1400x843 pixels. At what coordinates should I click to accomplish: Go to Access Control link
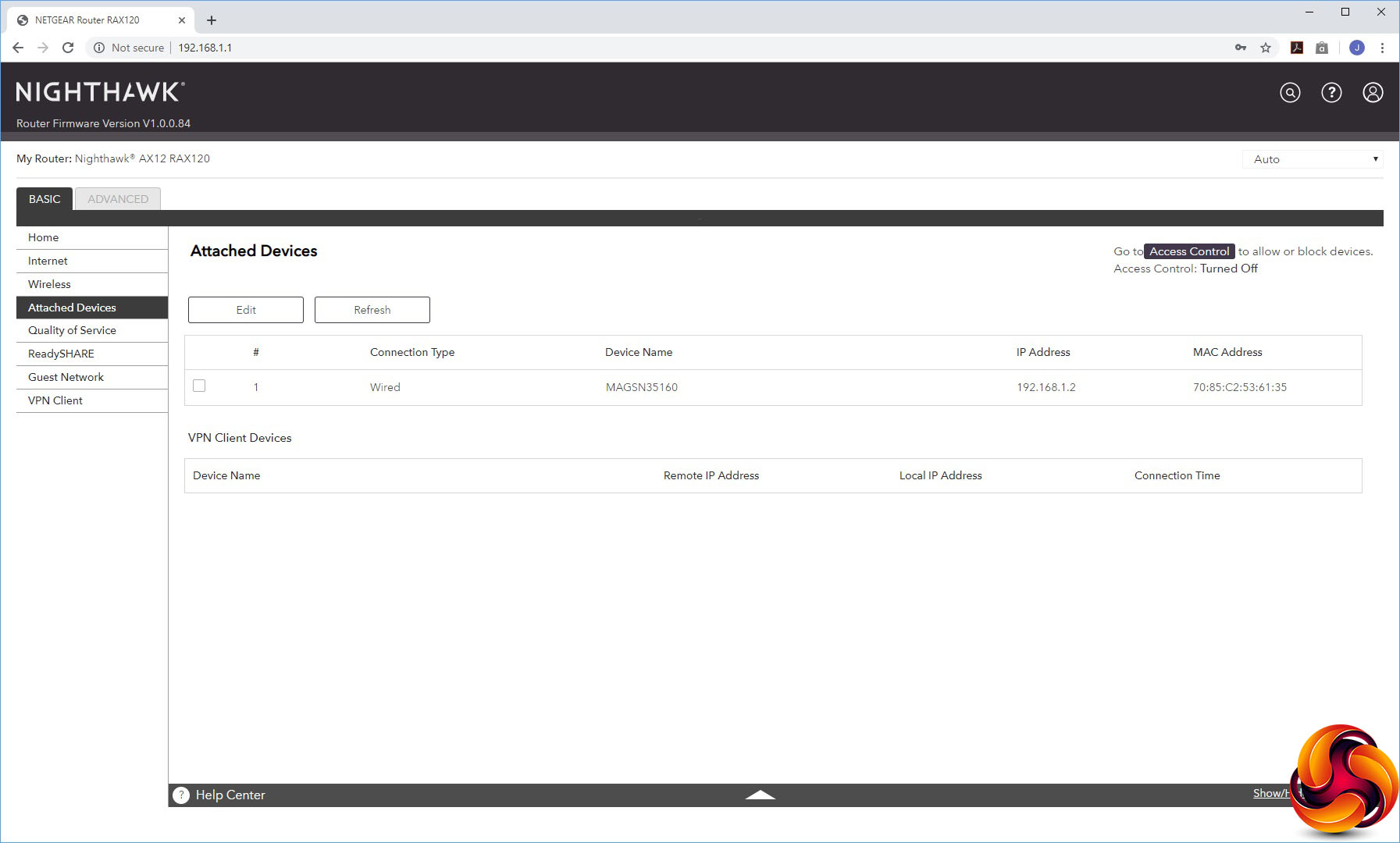1189,251
